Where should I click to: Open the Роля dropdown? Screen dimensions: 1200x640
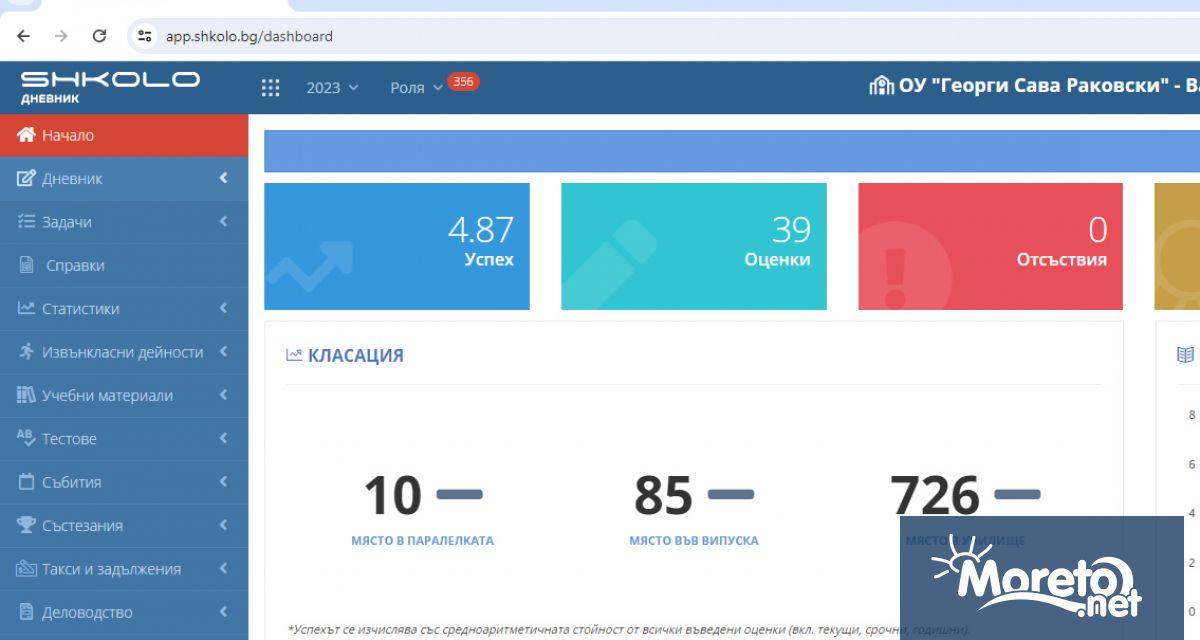[416, 88]
